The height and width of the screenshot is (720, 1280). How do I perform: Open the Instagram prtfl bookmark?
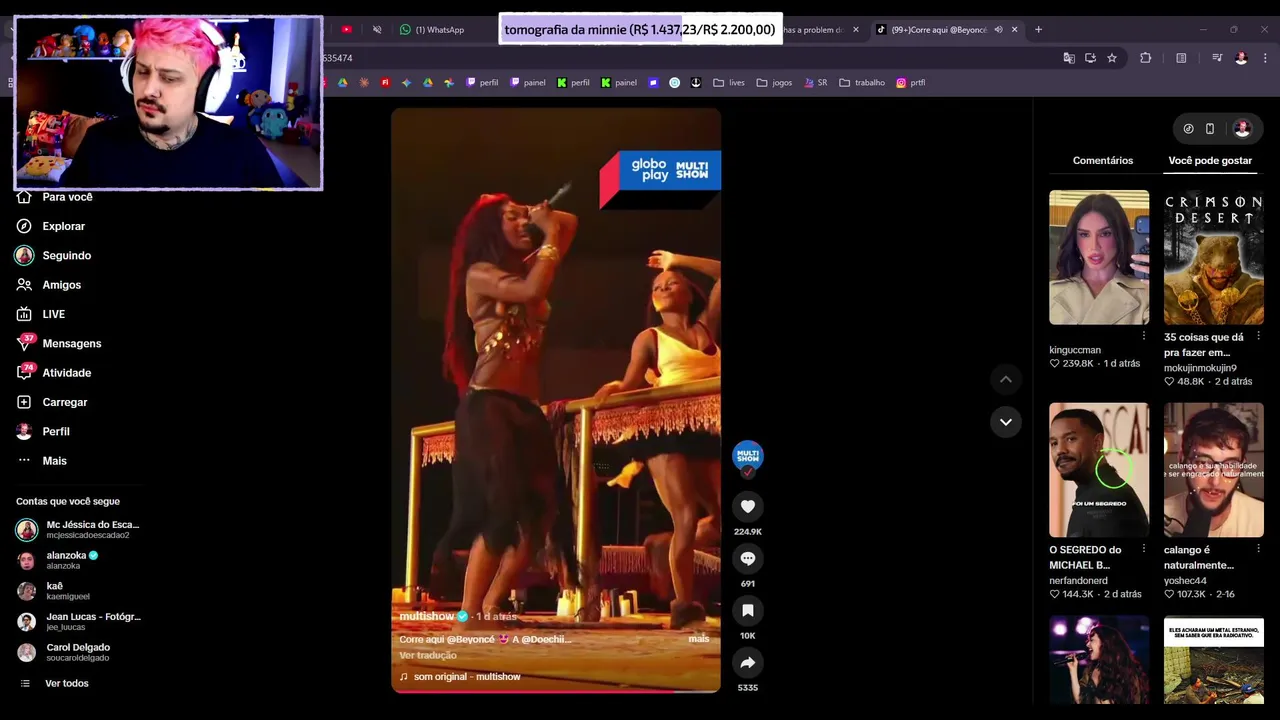coord(910,83)
